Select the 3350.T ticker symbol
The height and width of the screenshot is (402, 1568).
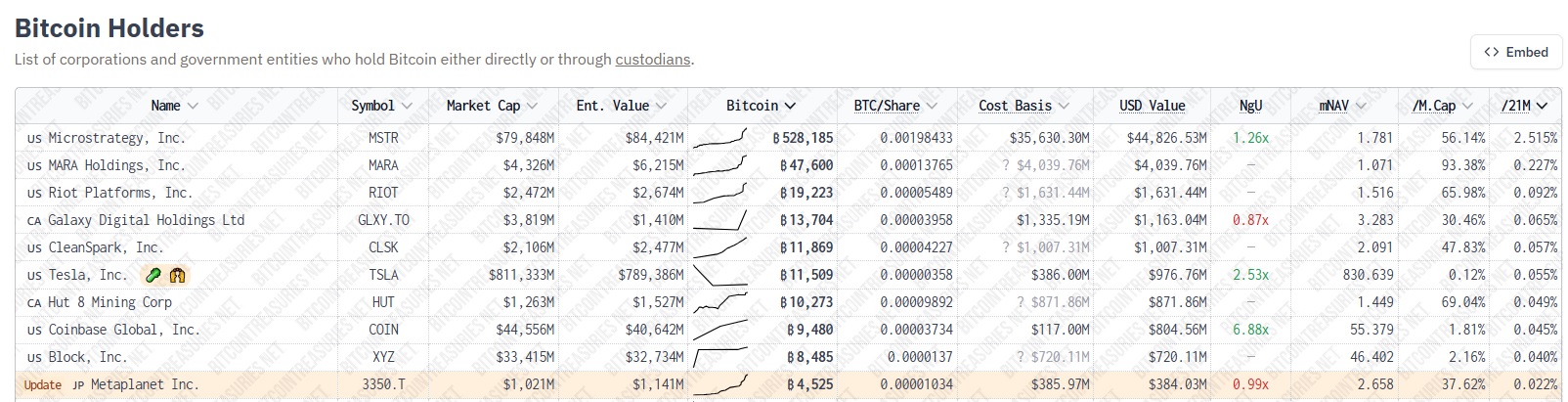[383, 384]
